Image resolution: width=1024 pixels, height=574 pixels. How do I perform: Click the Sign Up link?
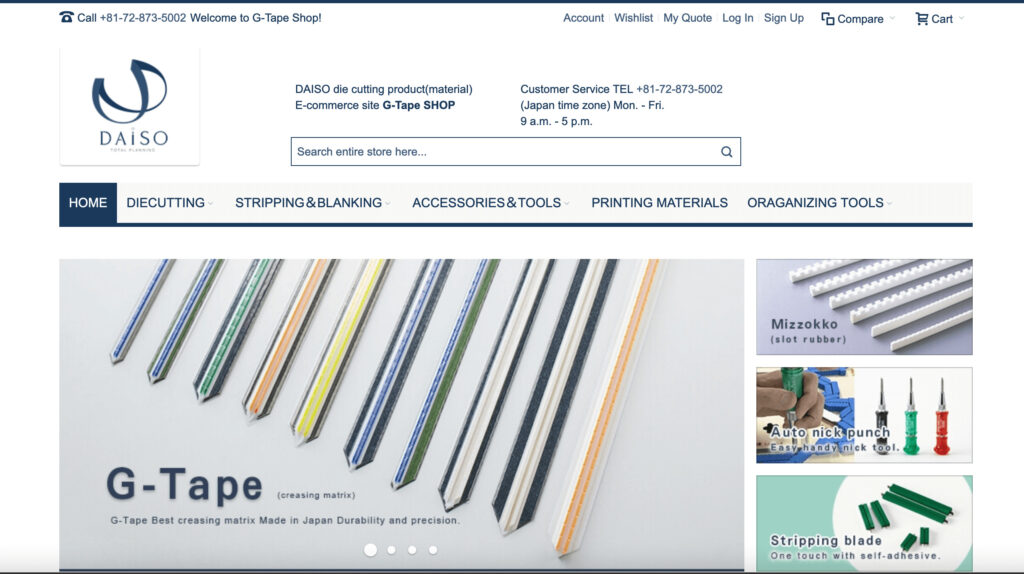(784, 18)
